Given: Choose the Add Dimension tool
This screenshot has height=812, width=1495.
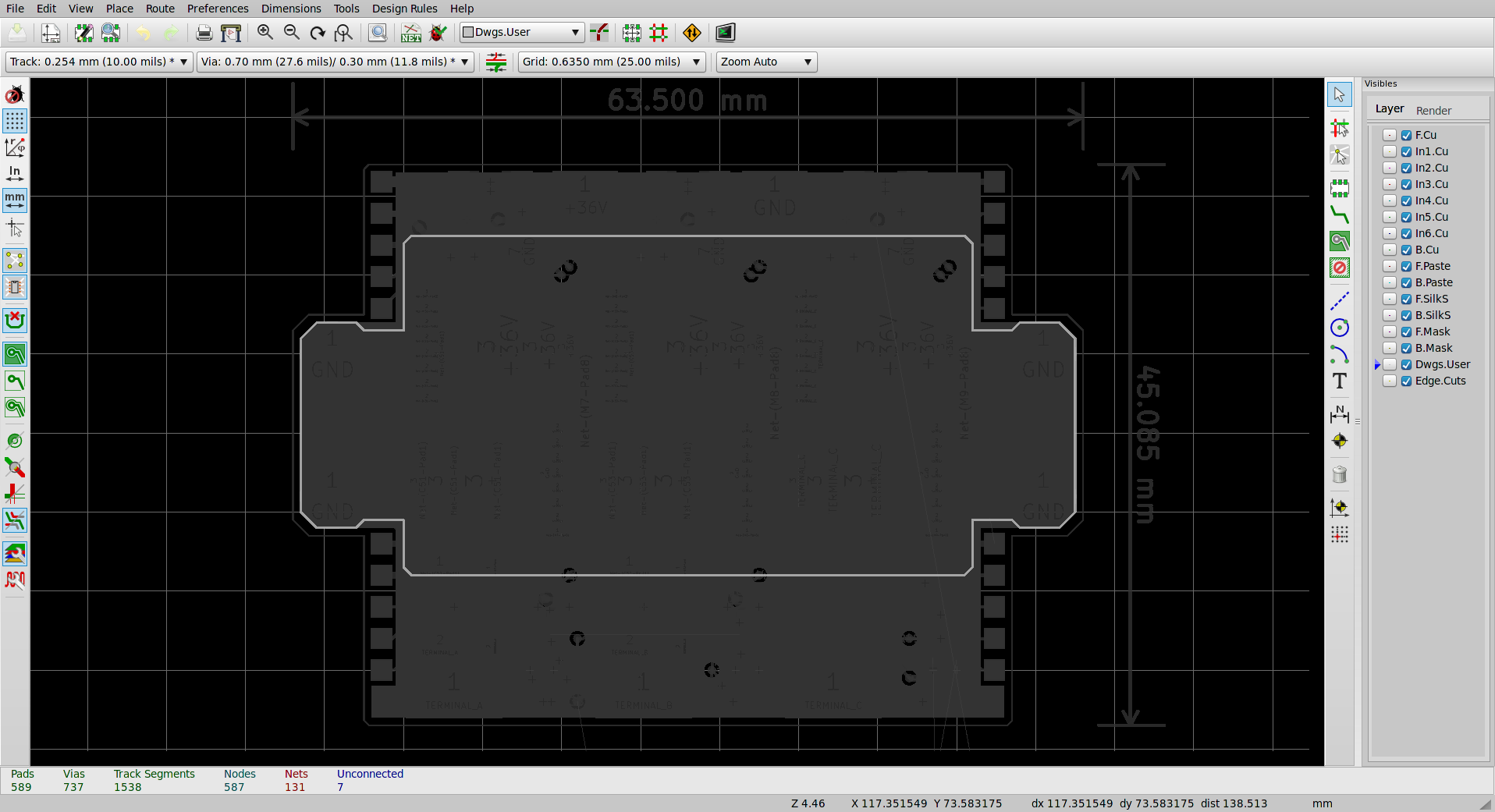Looking at the screenshot, I should coord(1339,414).
